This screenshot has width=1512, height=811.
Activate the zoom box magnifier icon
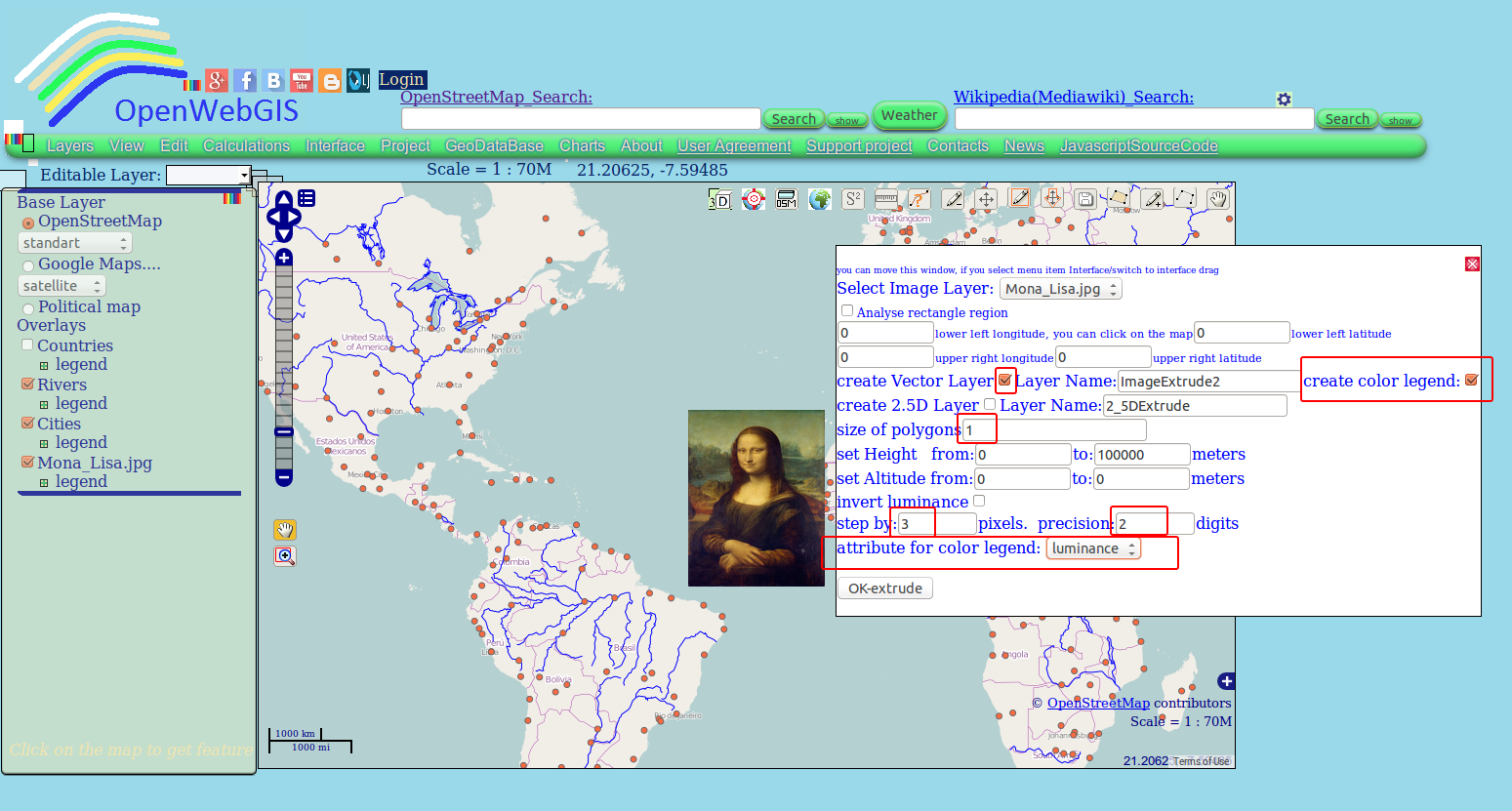285,556
